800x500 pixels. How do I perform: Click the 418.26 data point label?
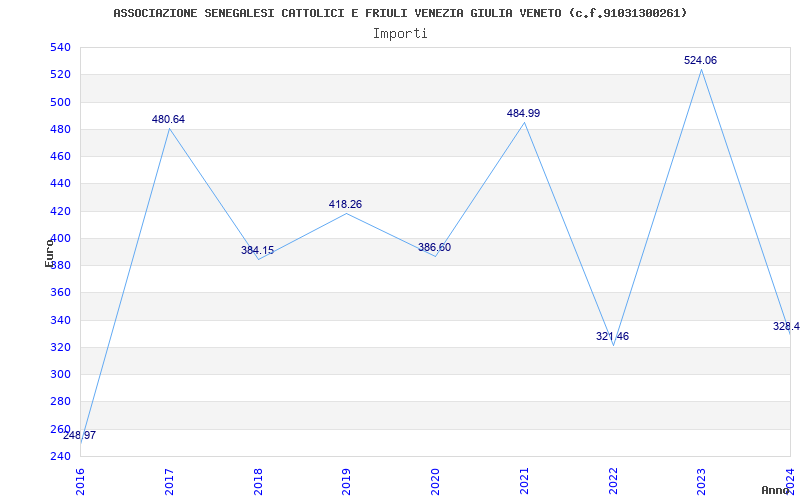345,205
